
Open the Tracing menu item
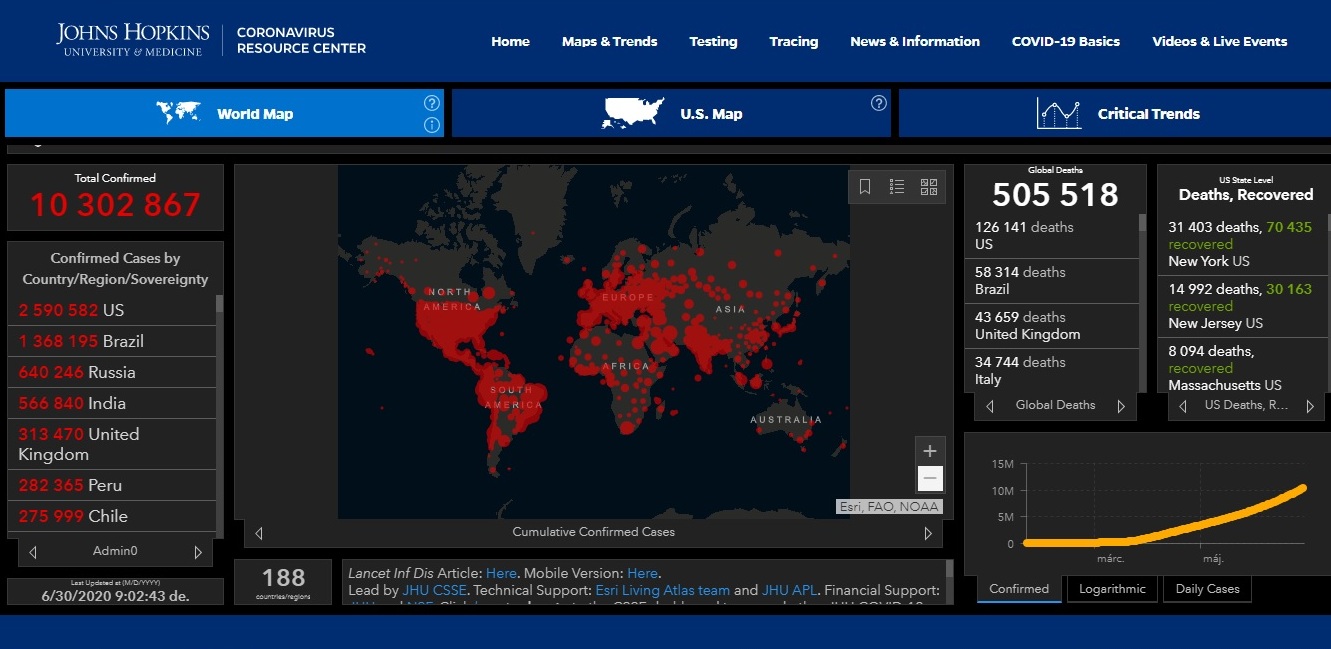click(794, 41)
